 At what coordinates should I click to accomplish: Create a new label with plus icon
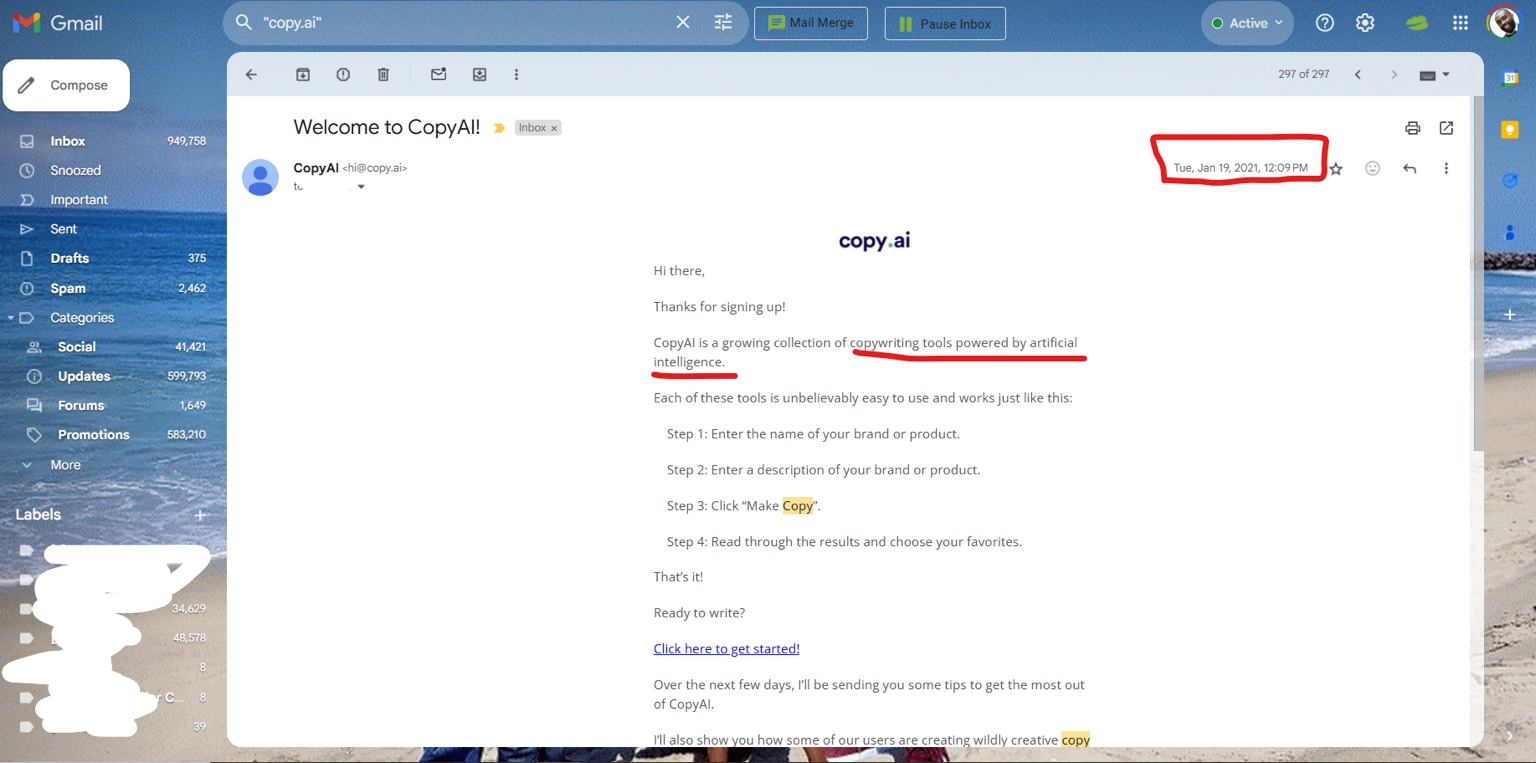200,515
